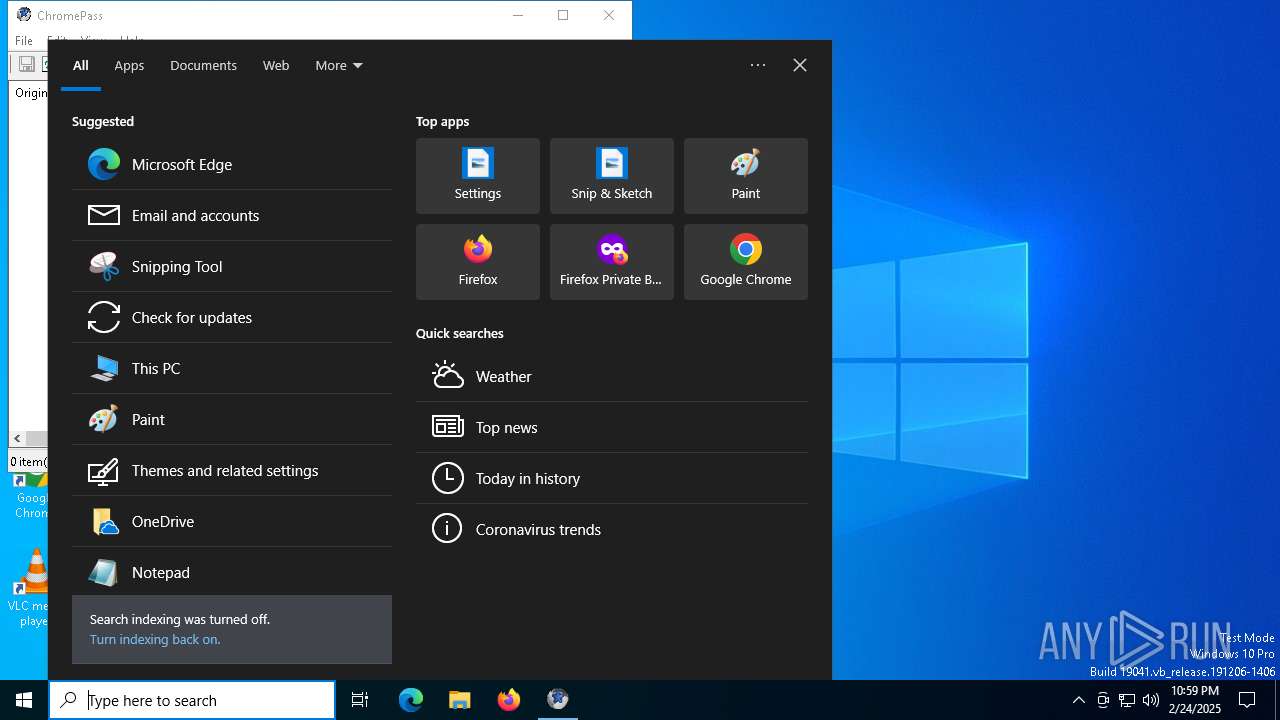
Task: Click ChromePass save toolbar icon
Action: point(26,64)
